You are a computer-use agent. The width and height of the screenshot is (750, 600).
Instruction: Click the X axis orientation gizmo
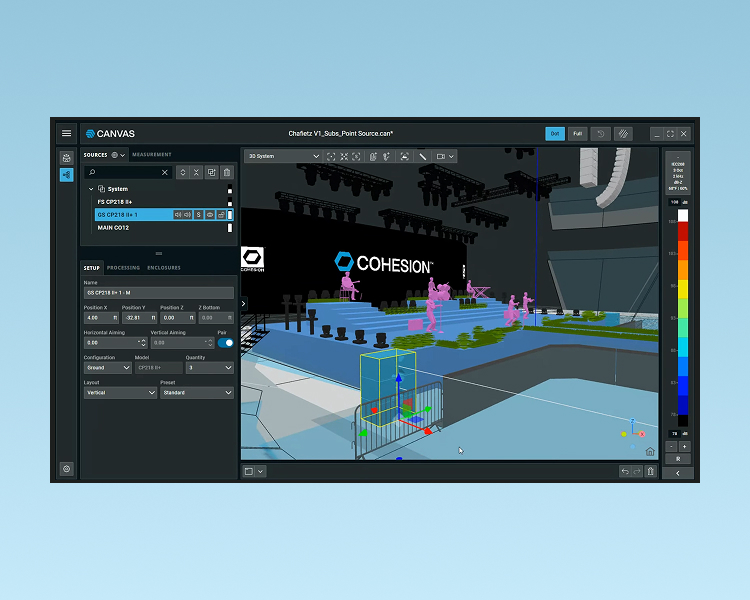pos(642,434)
